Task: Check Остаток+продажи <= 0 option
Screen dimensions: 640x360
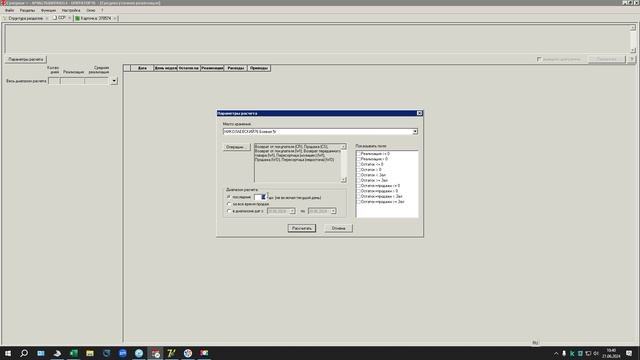Action: [358, 186]
